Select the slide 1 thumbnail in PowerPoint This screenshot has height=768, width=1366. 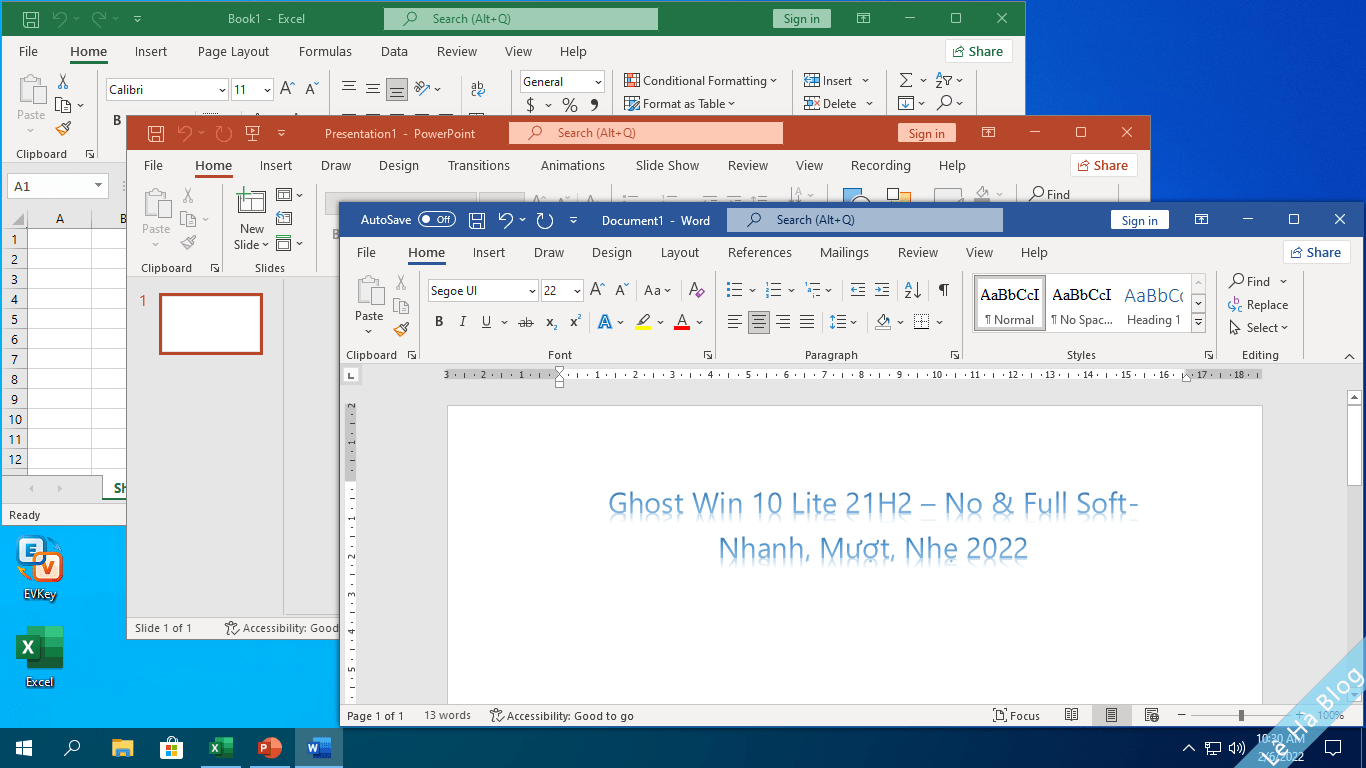211,324
